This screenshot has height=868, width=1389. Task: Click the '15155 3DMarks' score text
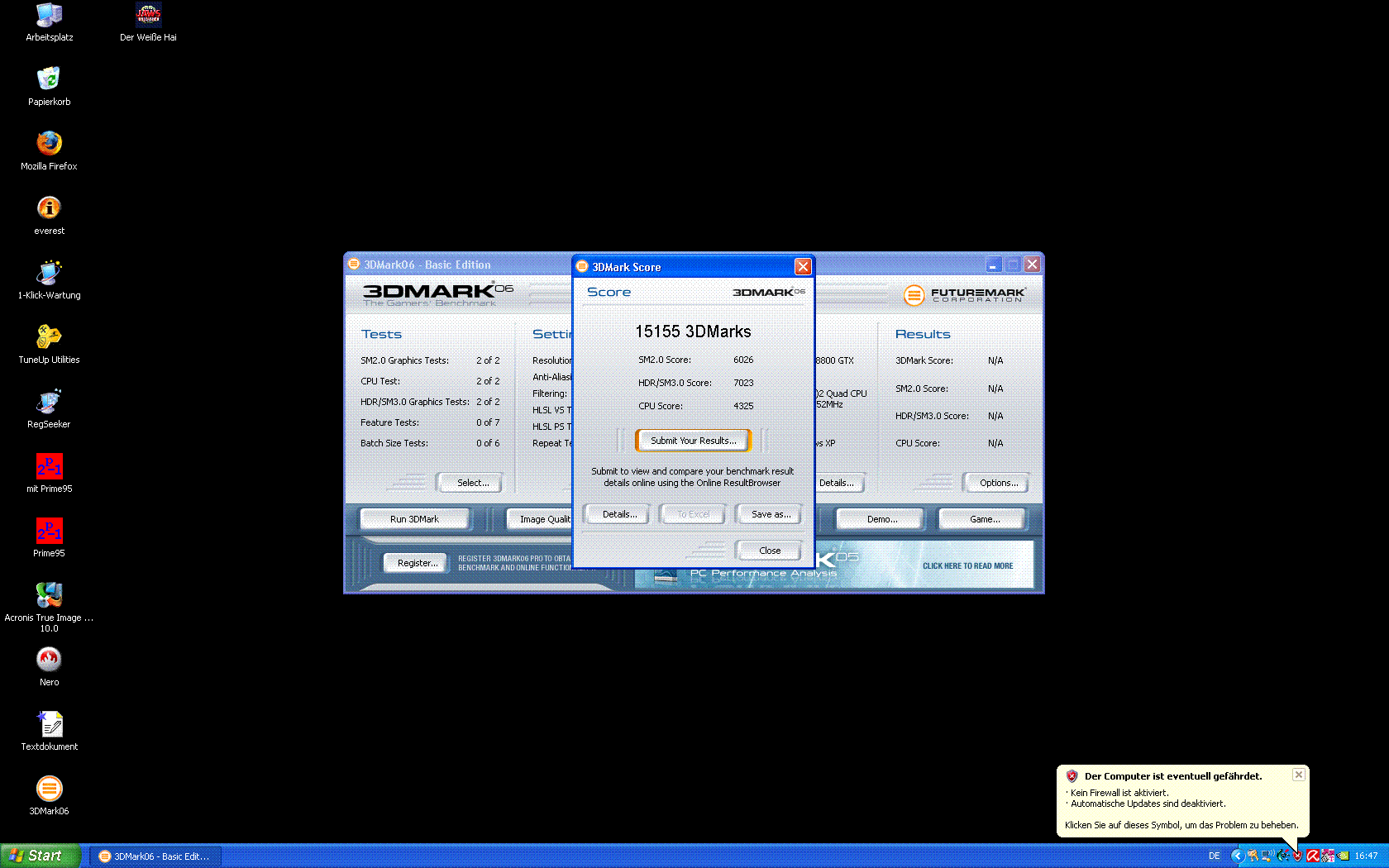(693, 331)
